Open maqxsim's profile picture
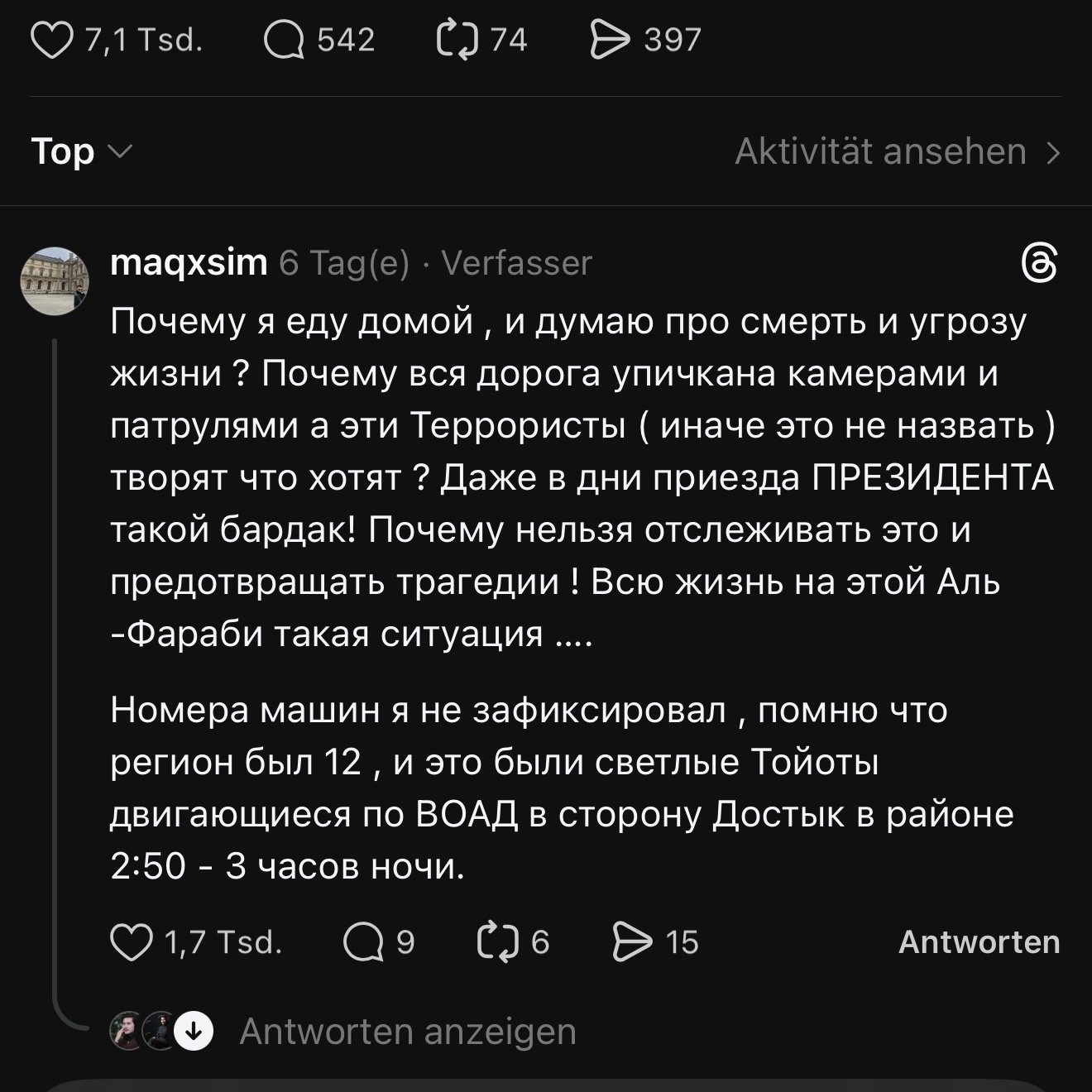Image resolution: width=1092 pixels, height=1092 pixels. tap(54, 280)
